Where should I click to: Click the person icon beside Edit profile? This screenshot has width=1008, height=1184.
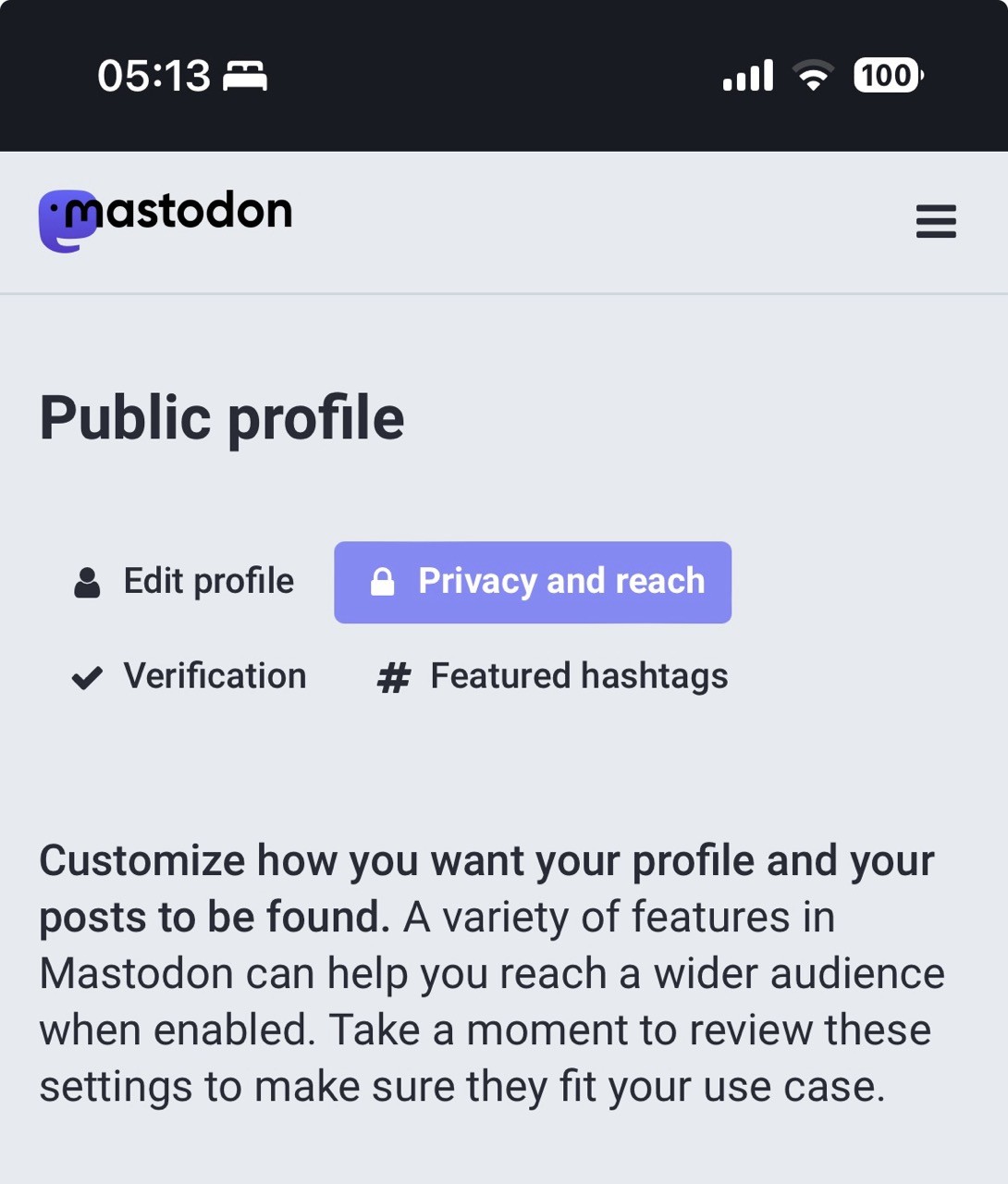[87, 583]
